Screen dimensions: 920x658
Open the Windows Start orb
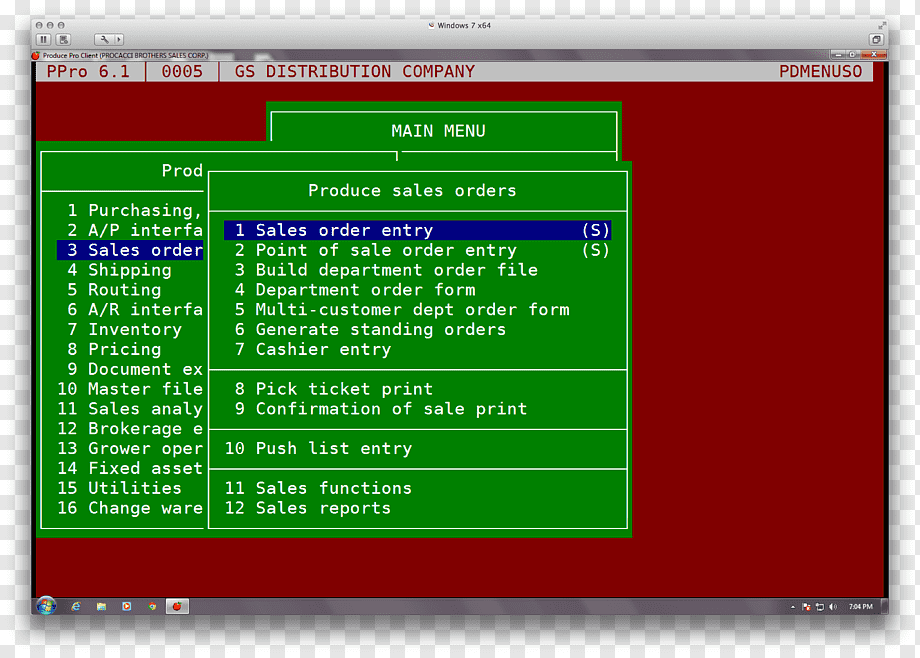pos(46,606)
